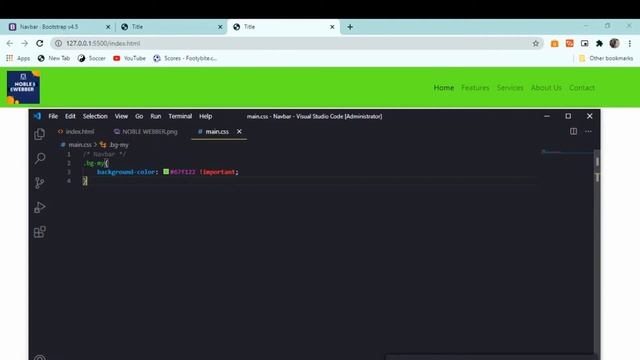
Task: Reload the browser page
Action: coord(40,43)
